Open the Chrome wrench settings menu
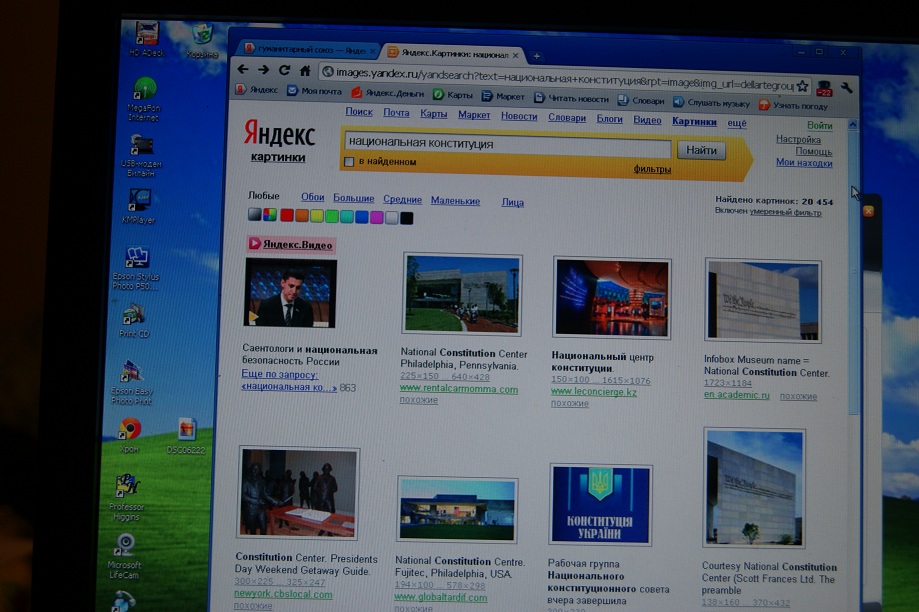 click(846, 88)
